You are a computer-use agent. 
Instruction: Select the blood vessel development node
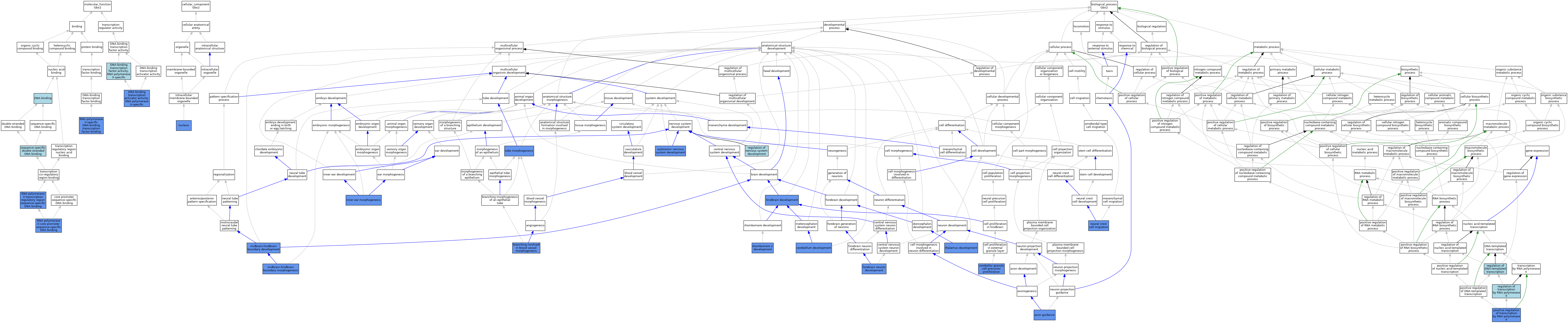(x=633, y=175)
